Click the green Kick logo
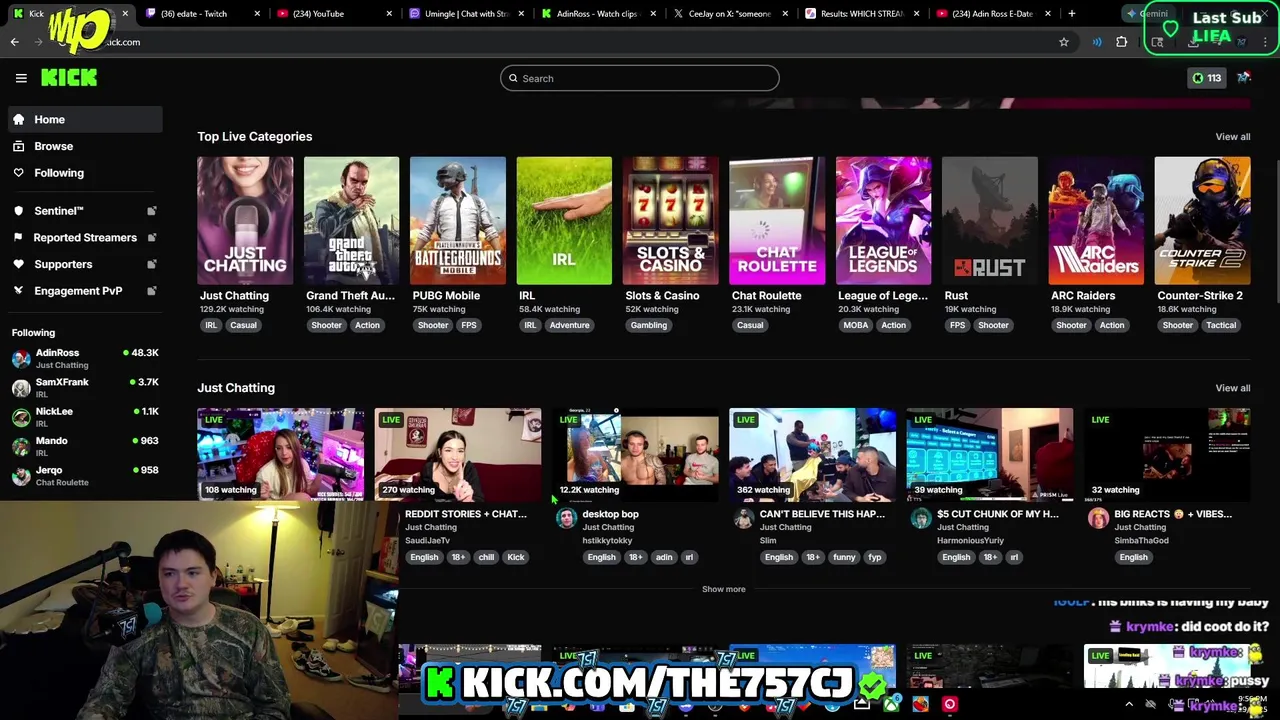The width and height of the screenshot is (1280, 720). pyautogui.click(x=69, y=78)
